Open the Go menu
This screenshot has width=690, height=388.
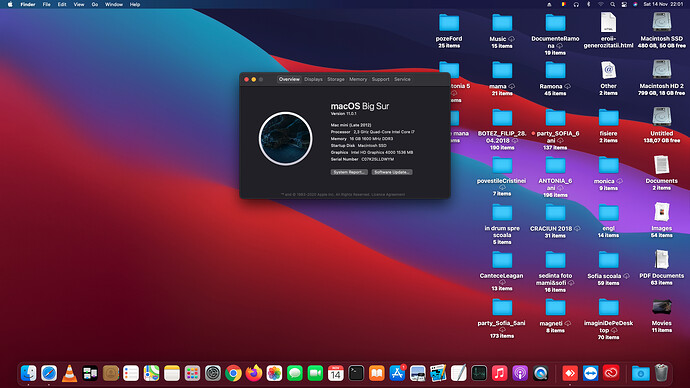click(95, 4)
